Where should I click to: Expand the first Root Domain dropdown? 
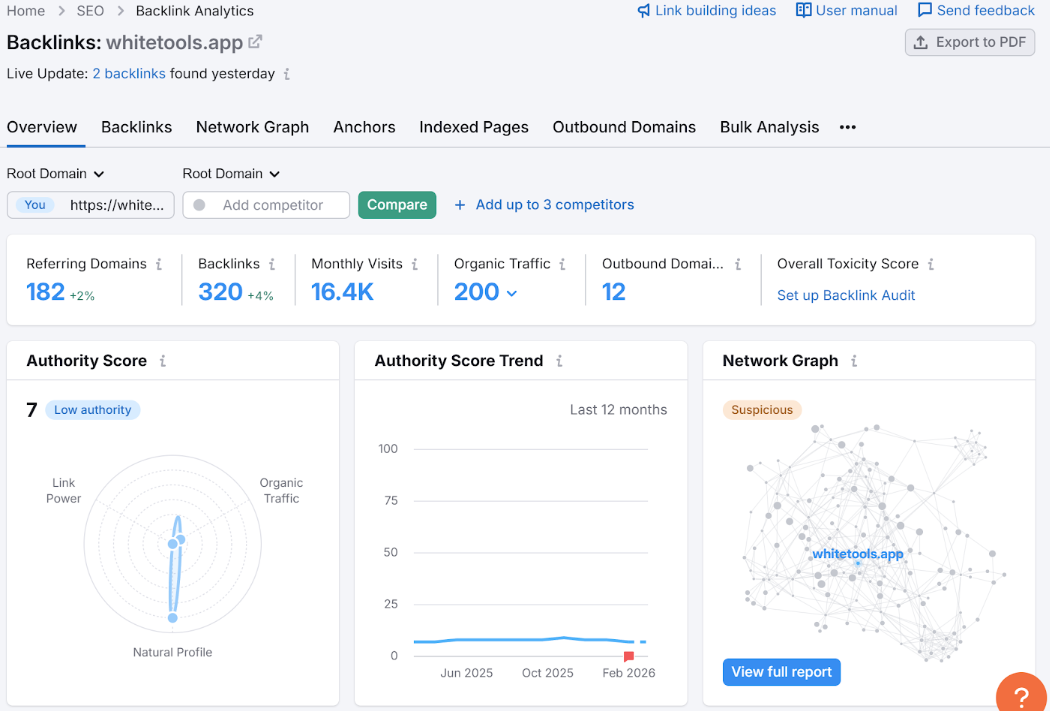[x=56, y=174]
